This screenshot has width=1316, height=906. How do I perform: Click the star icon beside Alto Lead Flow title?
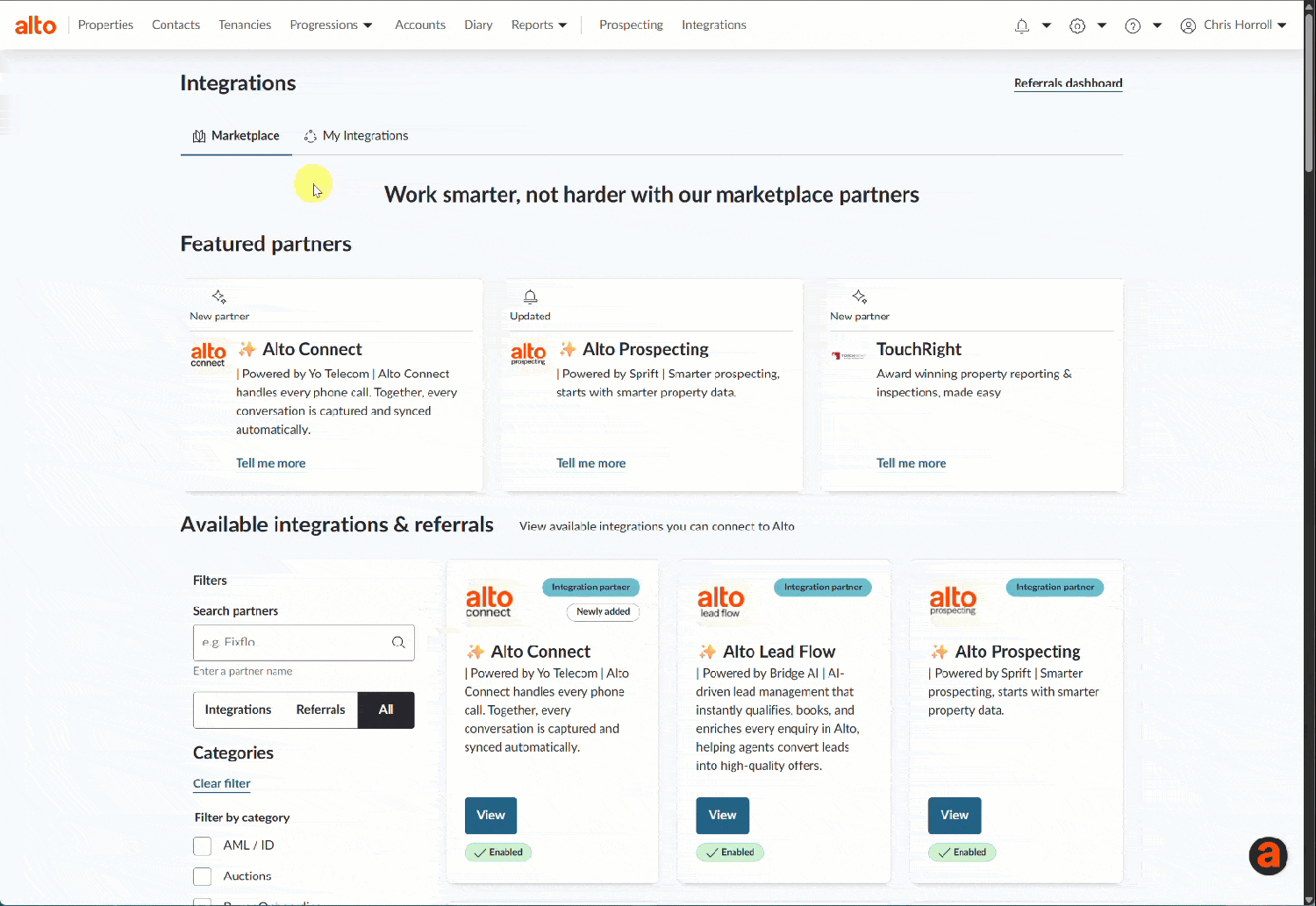click(x=707, y=652)
